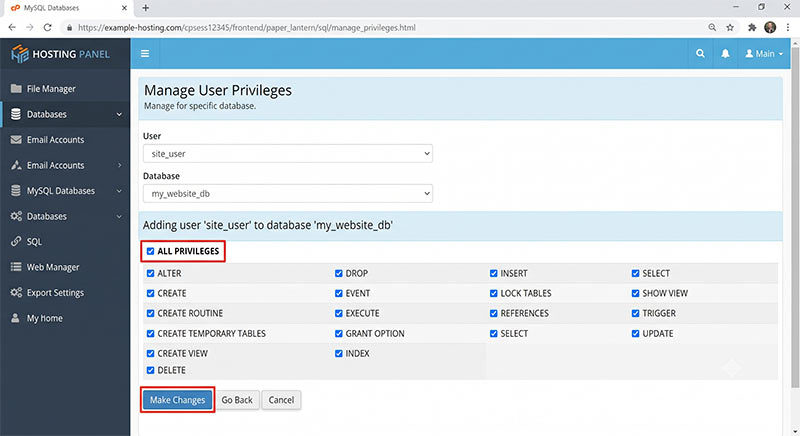Click the MySQL Databases stack icon

click(16, 191)
